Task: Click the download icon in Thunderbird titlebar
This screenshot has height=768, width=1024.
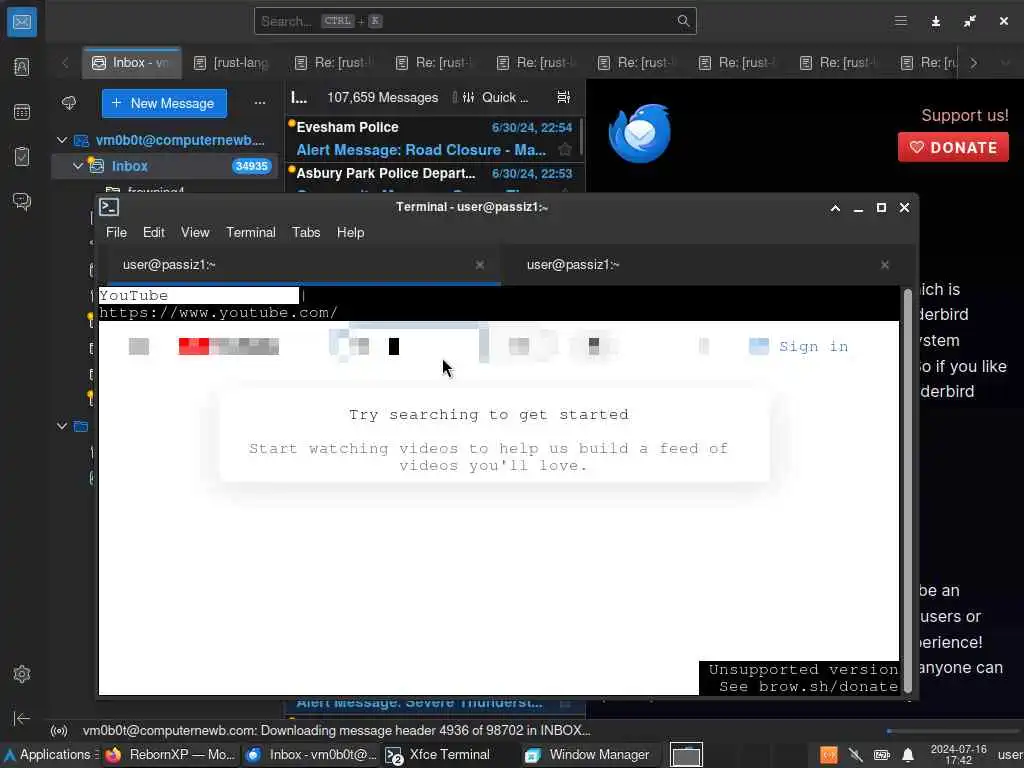Action: [x=935, y=22]
